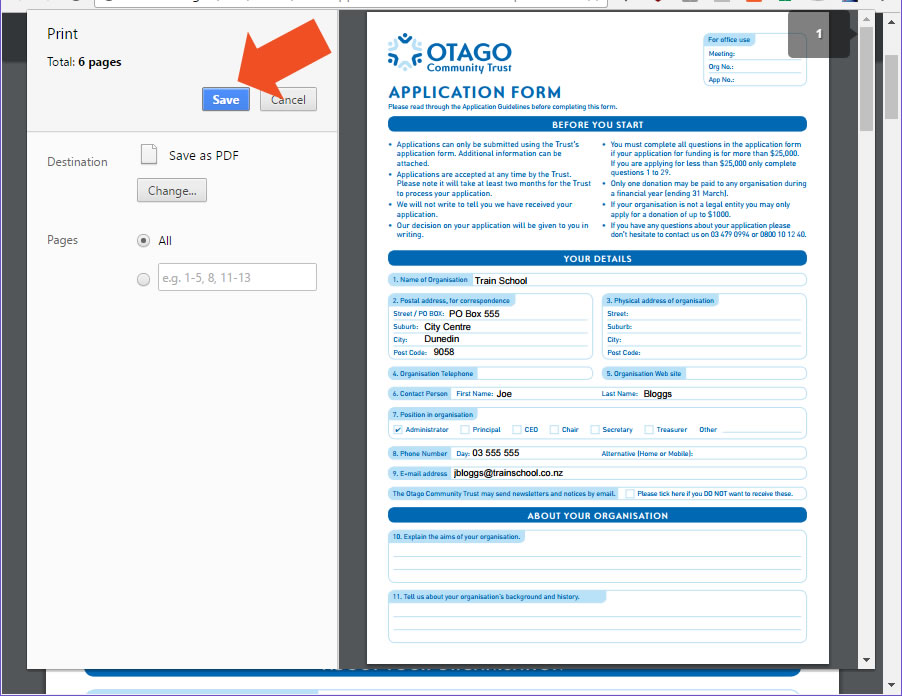The height and width of the screenshot is (696, 902).
Task: Select the custom page range radio button
Action: pos(143,277)
